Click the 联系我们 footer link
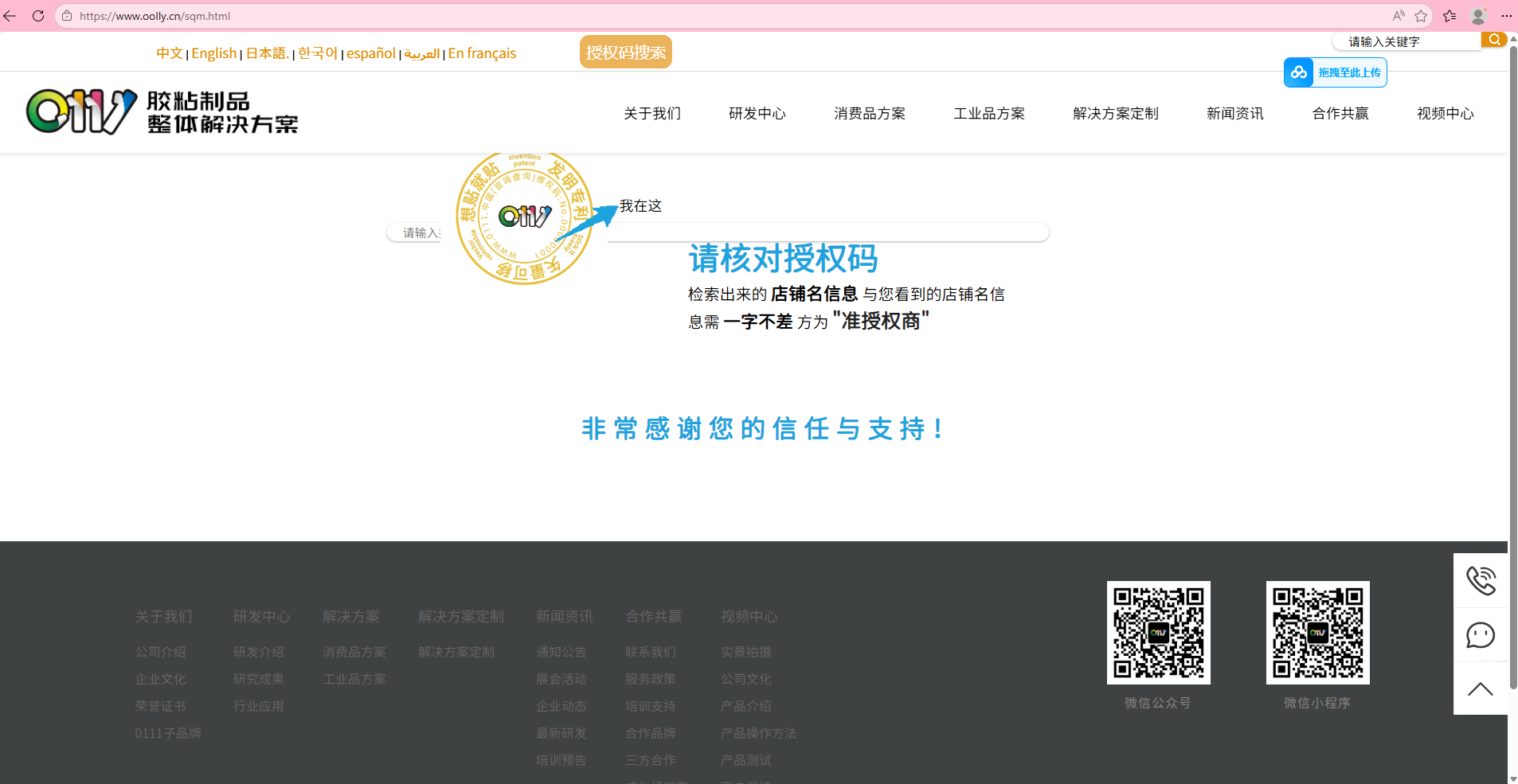The height and width of the screenshot is (784, 1518). tap(651, 652)
